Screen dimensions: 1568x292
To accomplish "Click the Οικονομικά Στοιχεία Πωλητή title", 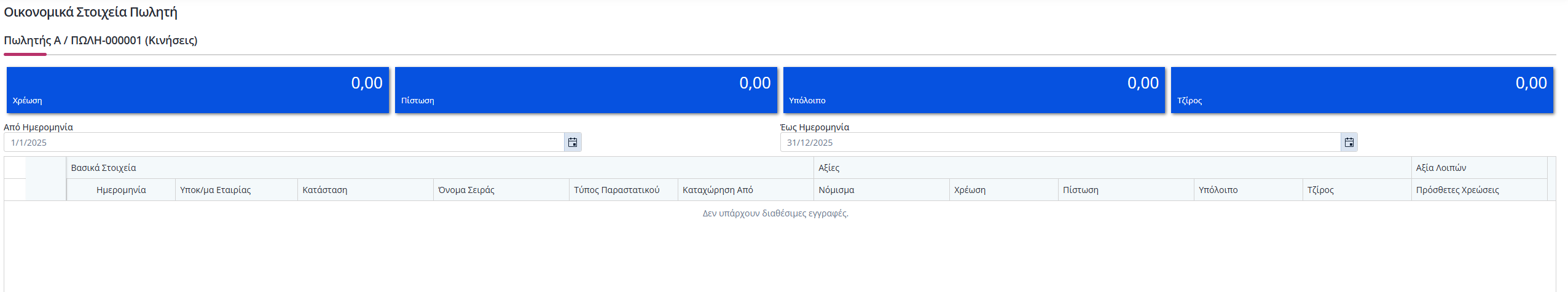I will 90,12.
